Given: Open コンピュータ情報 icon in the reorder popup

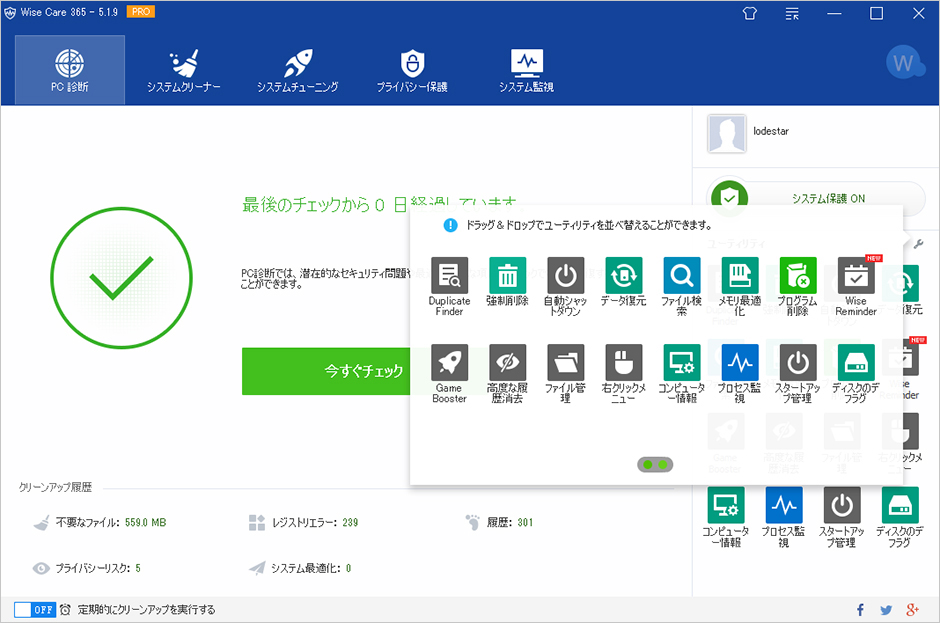Looking at the screenshot, I should [682, 363].
